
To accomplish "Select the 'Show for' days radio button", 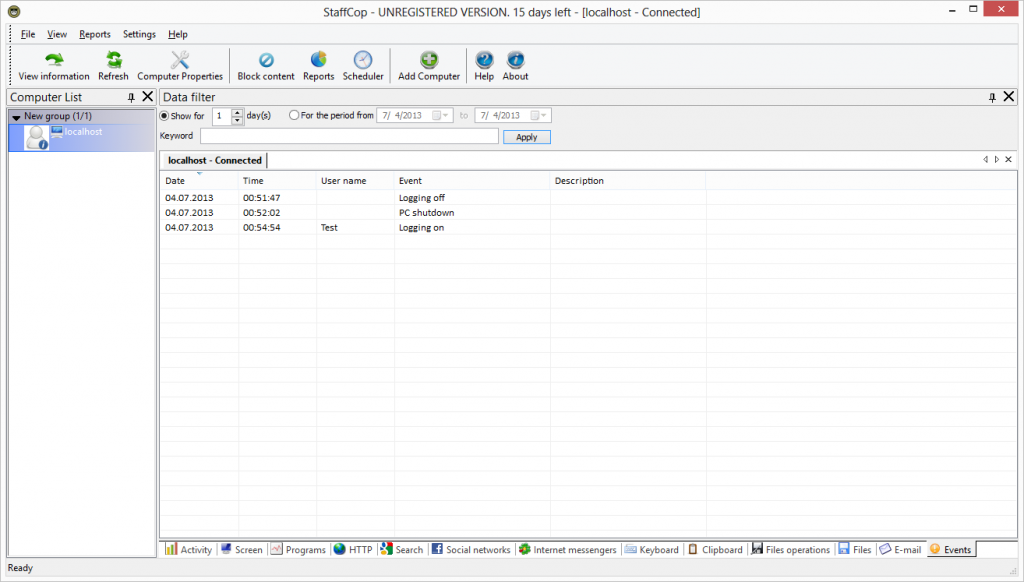I will click(x=165, y=116).
